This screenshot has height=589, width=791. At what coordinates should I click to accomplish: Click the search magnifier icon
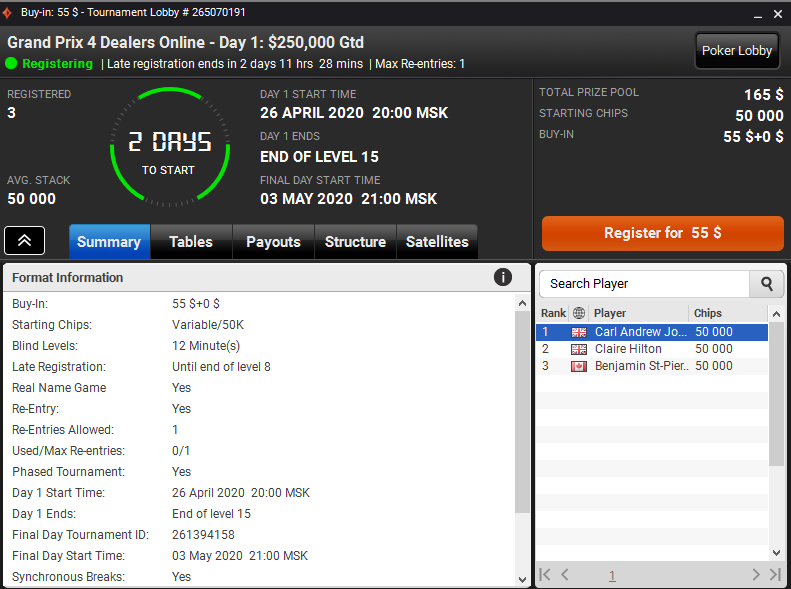(x=766, y=284)
